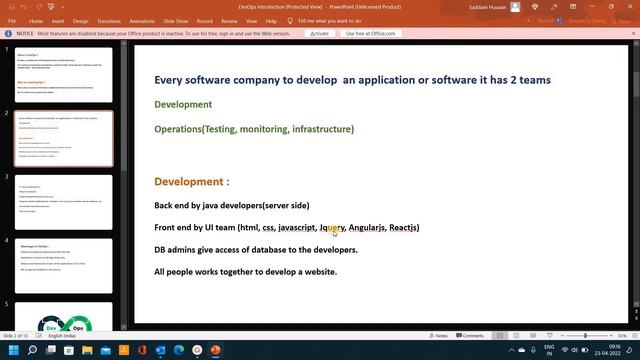Click the blue notice info icon
Image resolution: width=640 pixels, height=360 pixels.
point(8,33)
